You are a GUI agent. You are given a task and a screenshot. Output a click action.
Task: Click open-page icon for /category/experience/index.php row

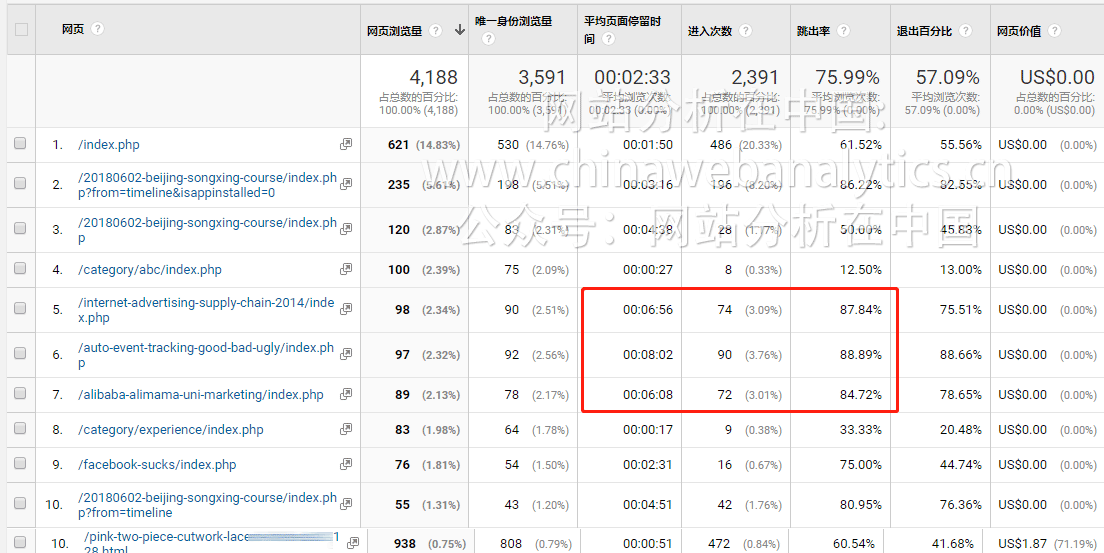pyautogui.click(x=346, y=429)
